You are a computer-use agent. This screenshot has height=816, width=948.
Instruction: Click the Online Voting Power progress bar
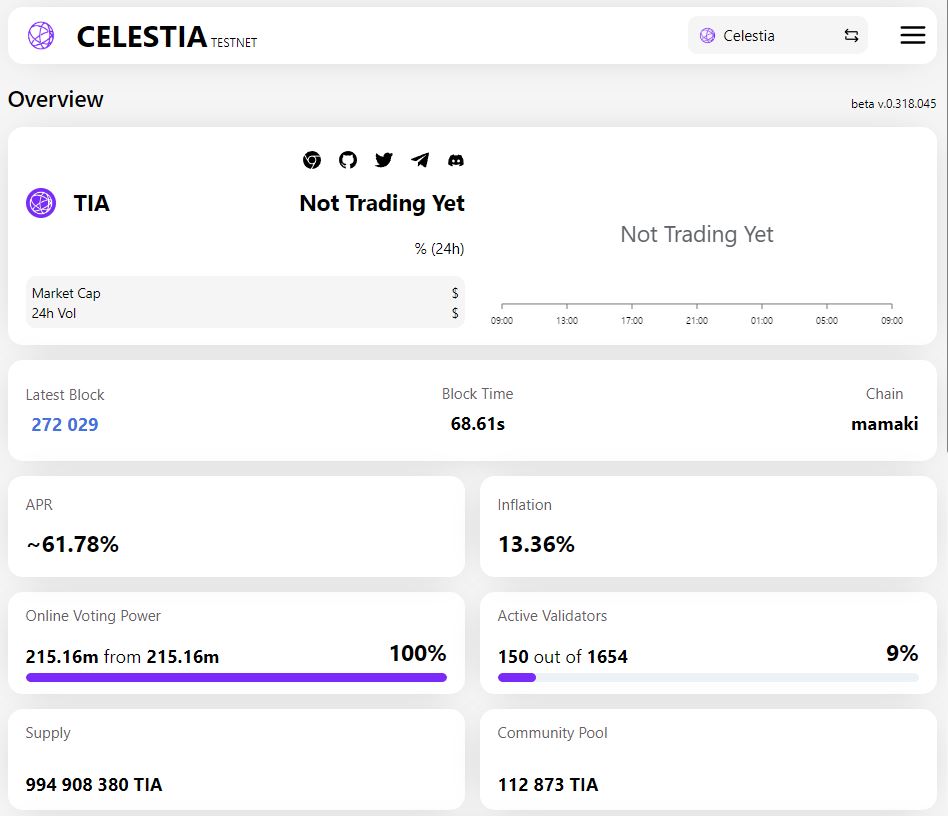[x=236, y=678]
